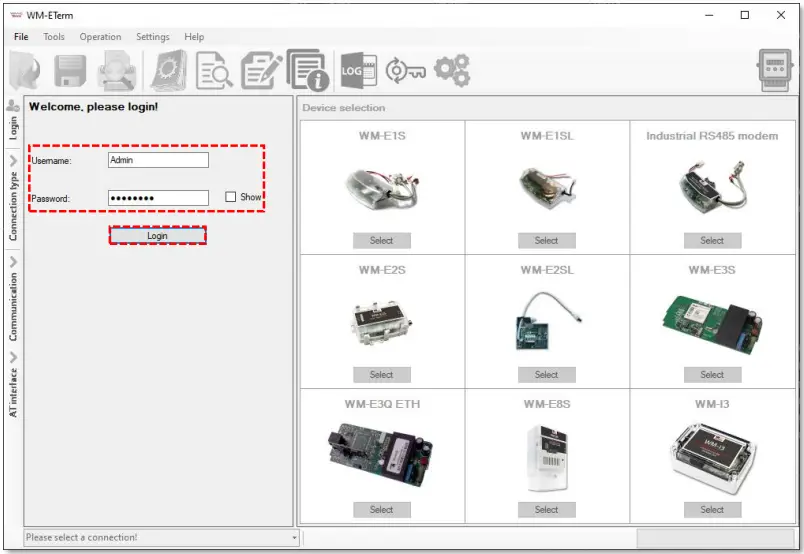
Task: Click the key with refresh arrows icon
Action: point(405,71)
